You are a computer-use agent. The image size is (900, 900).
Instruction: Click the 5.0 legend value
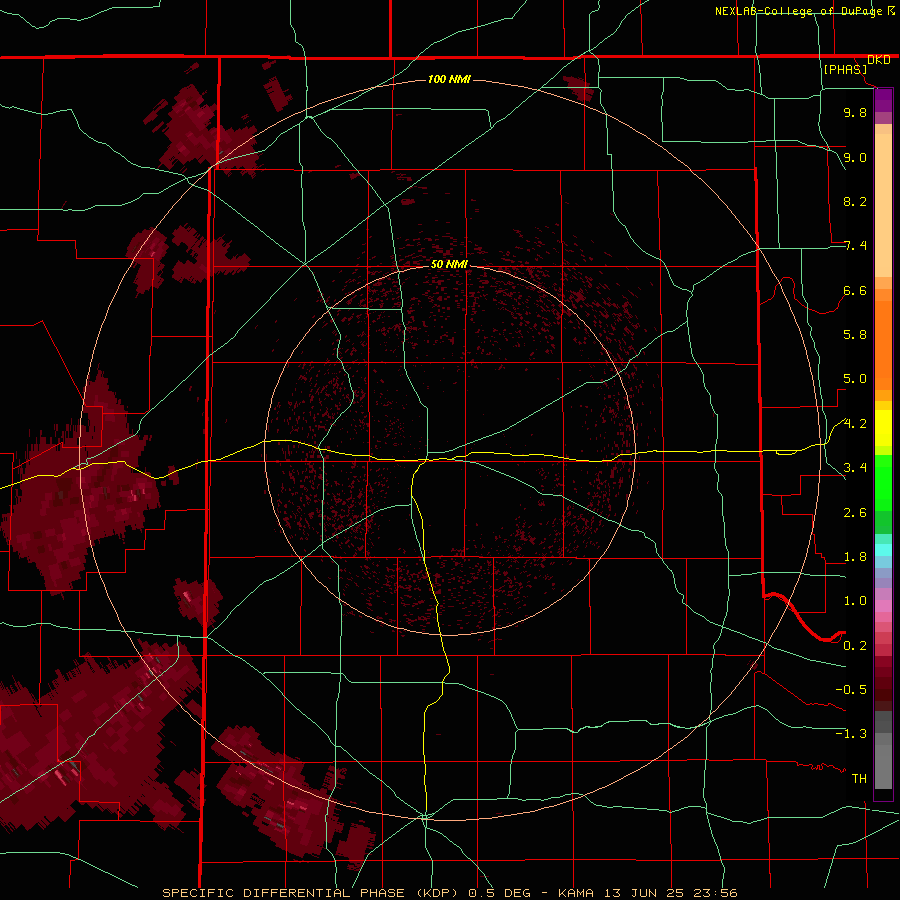click(x=855, y=379)
